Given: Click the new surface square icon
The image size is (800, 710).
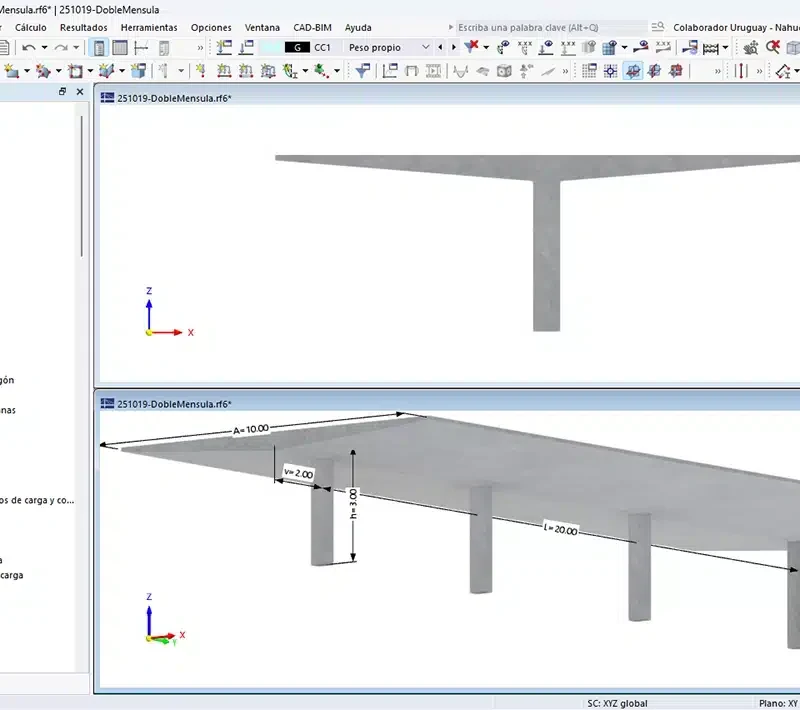Looking at the screenshot, I should [75, 71].
